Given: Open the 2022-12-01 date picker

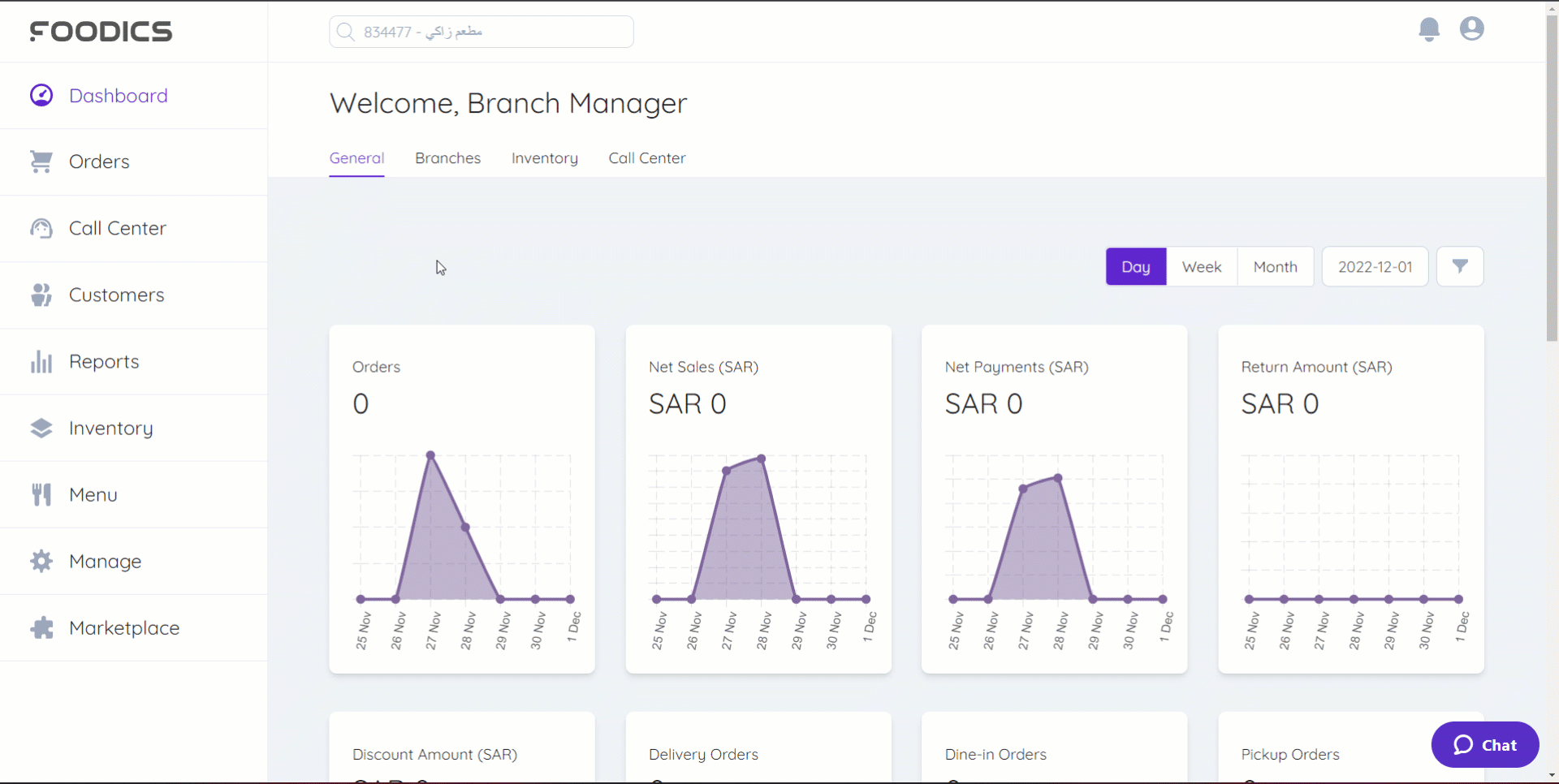Looking at the screenshot, I should tap(1375, 267).
